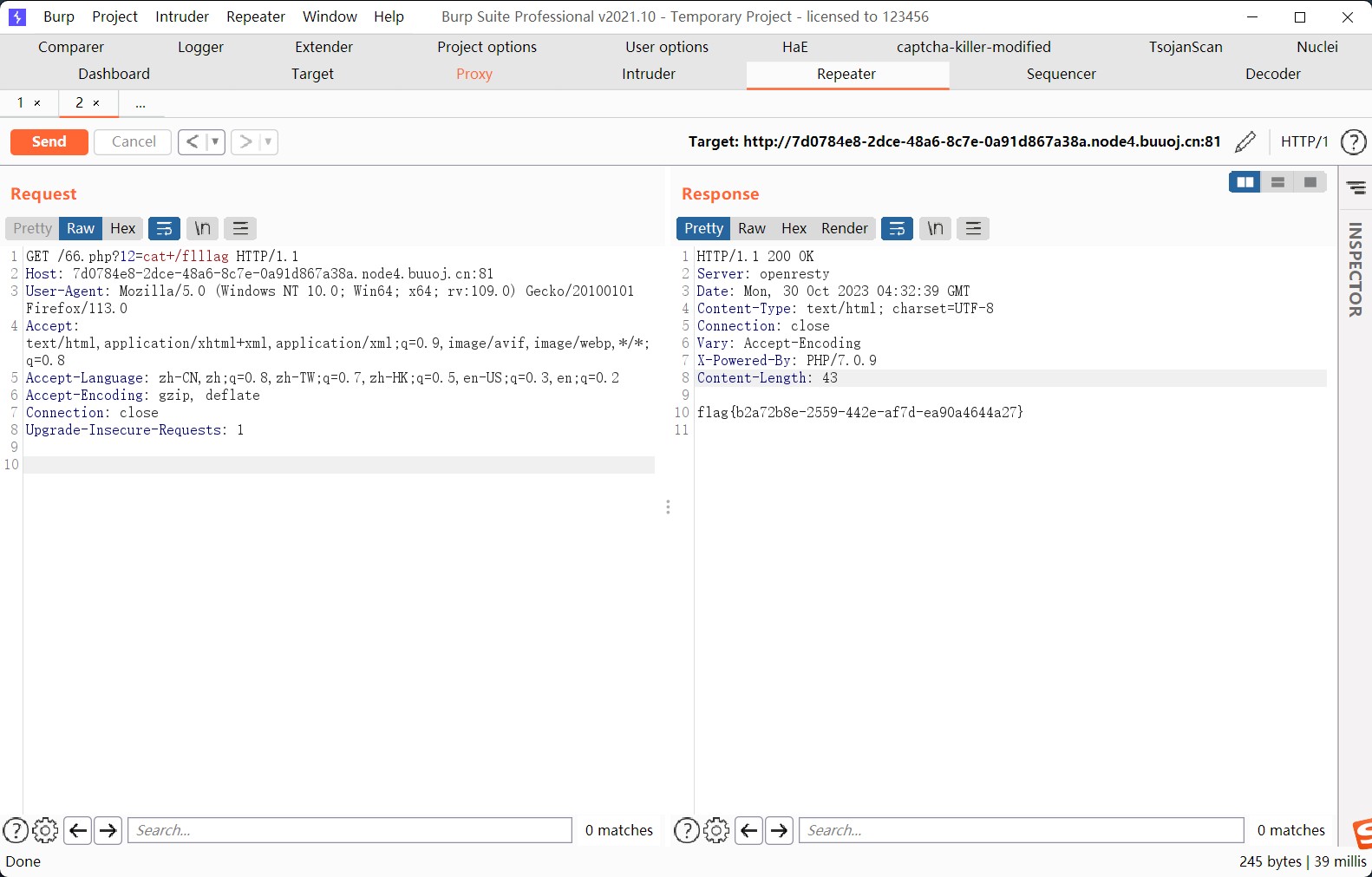Toggle non-printable chars \n in Response panel
Viewport: 1372px width, 877px height.
(935, 228)
